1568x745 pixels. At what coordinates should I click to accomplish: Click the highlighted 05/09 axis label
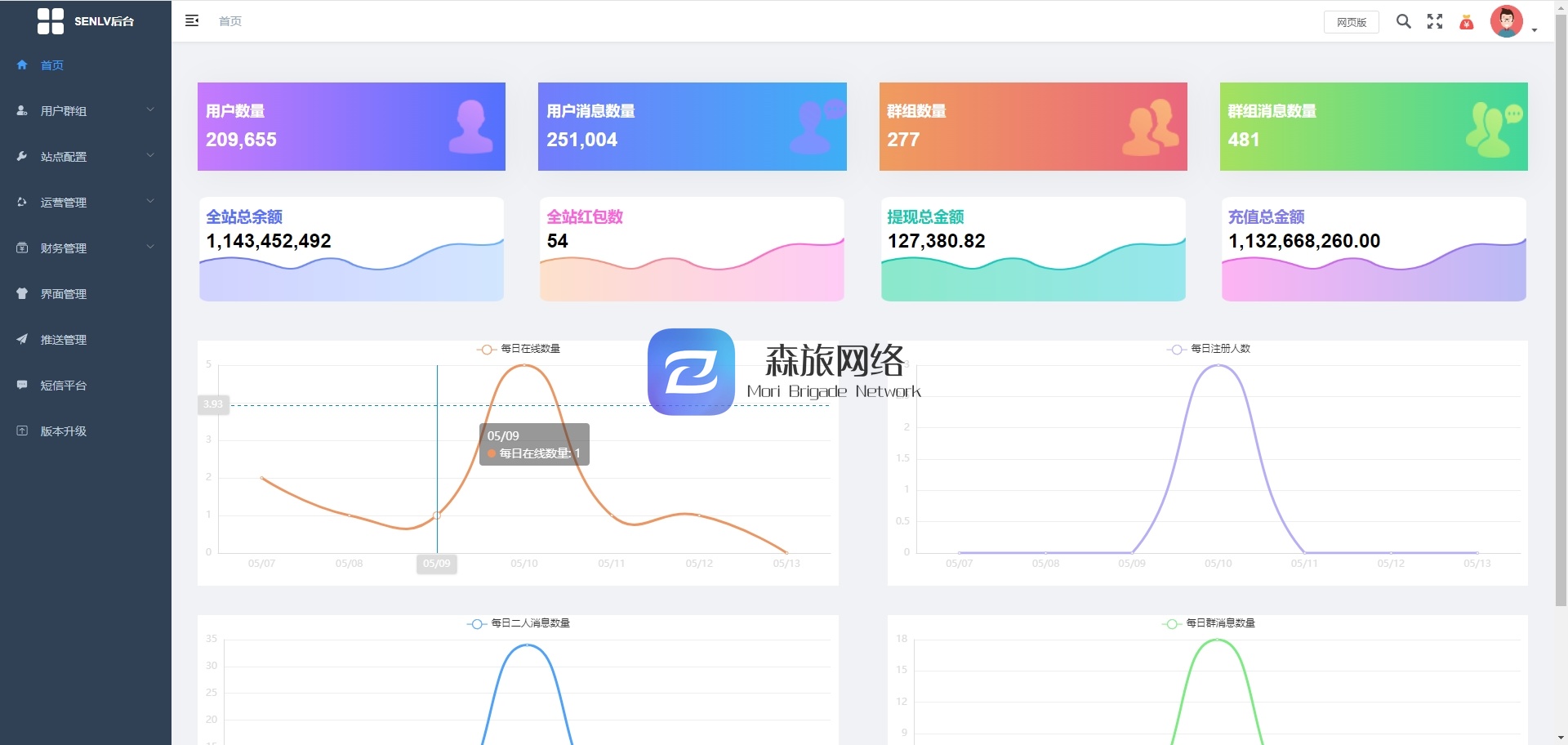tap(437, 564)
